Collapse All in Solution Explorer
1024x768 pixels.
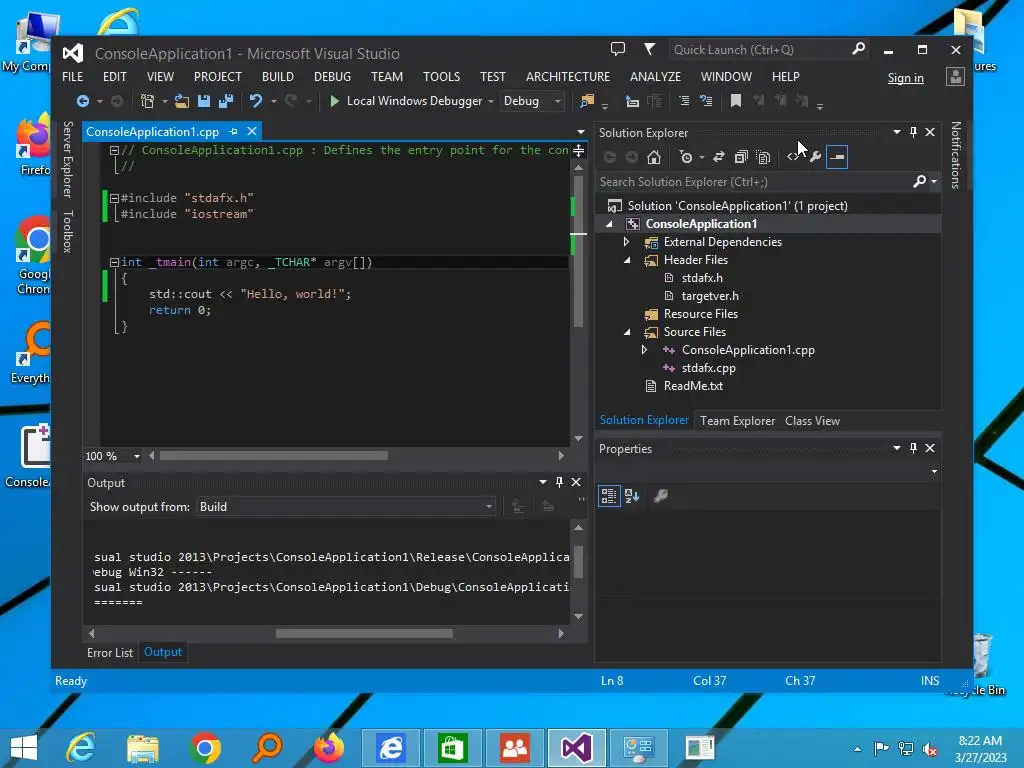(x=741, y=157)
